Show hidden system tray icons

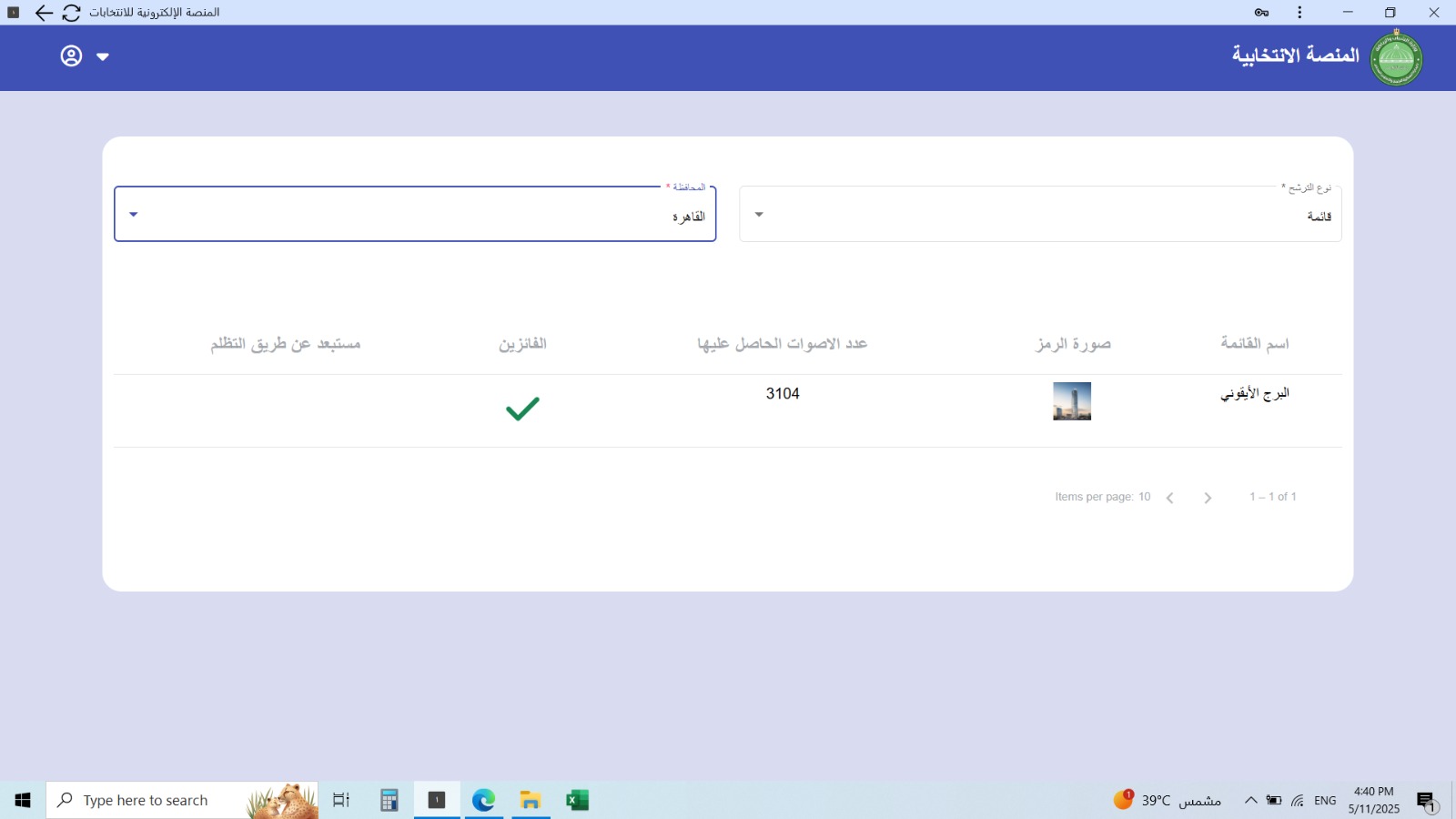click(1250, 801)
